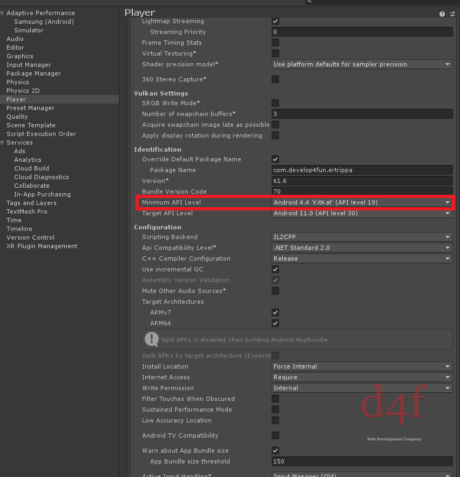Image resolution: width=460 pixels, height=477 pixels.
Task: Open Physics settings category
Action: pyautogui.click(x=18, y=82)
